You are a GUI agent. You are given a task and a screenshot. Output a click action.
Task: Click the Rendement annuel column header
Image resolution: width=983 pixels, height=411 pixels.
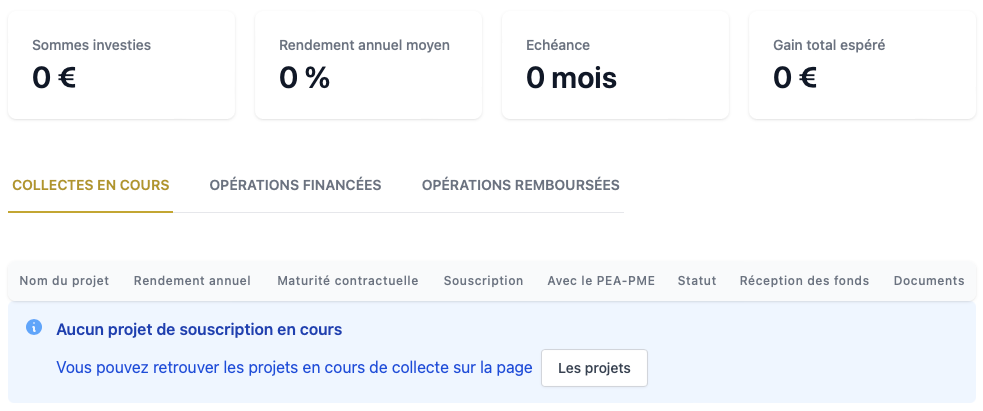click(192, 281)
